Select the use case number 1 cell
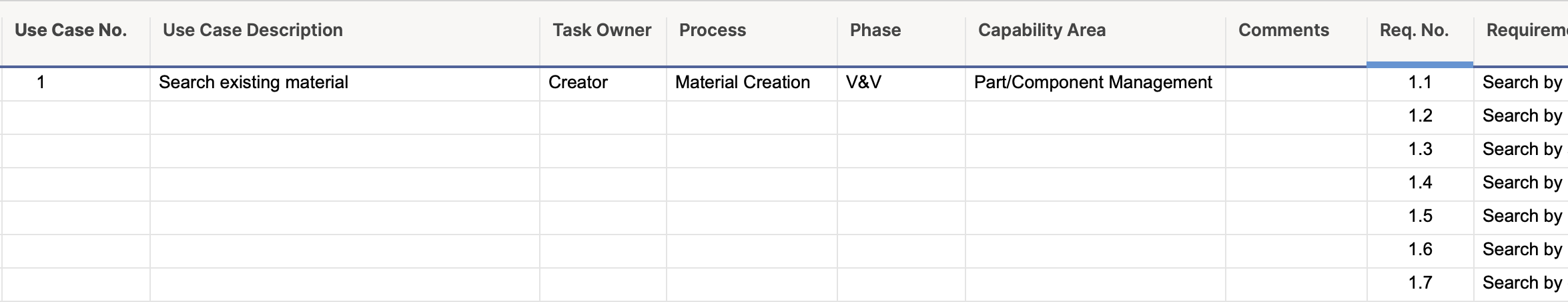 click(75, 84)
